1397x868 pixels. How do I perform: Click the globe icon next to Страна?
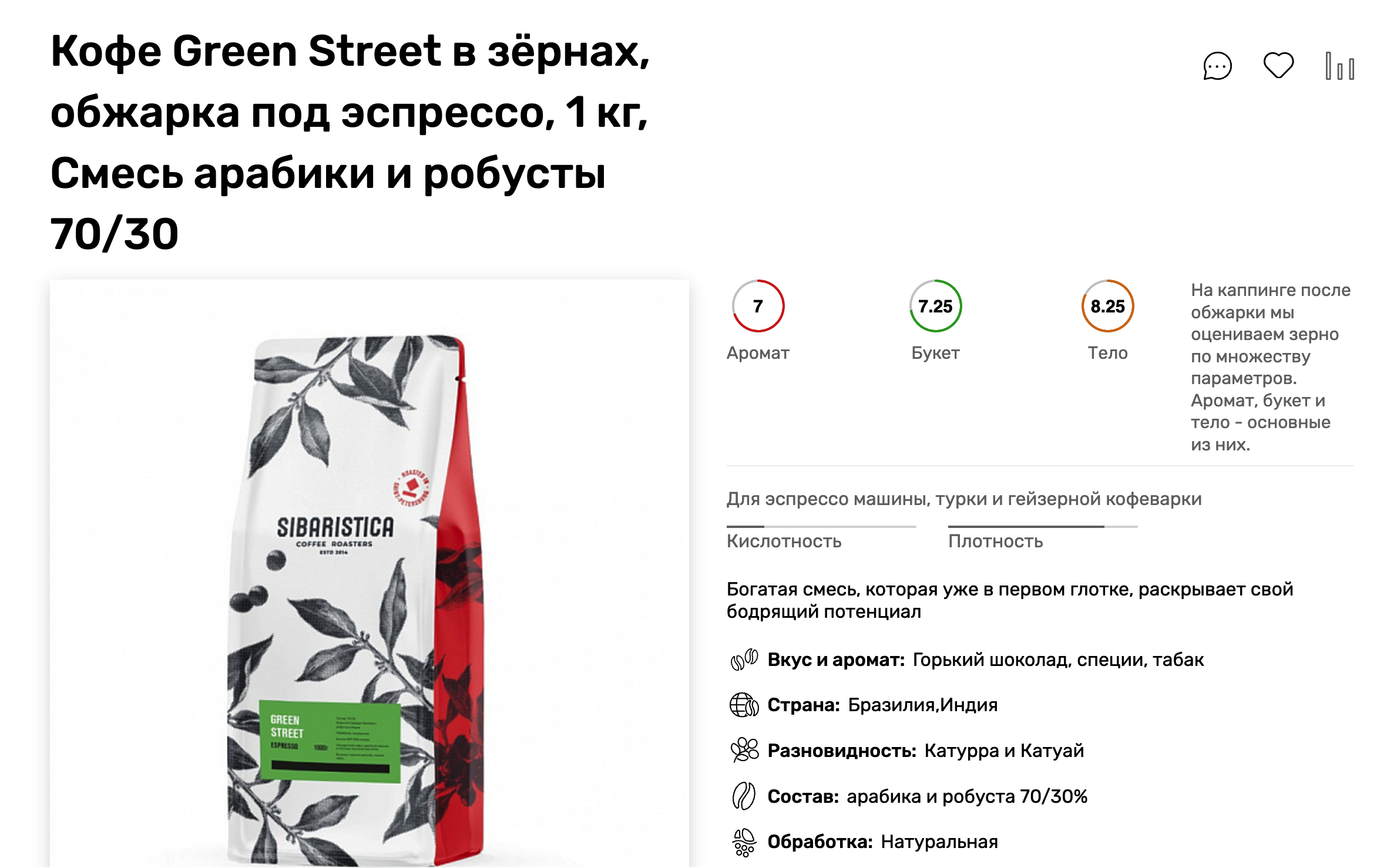point(744,705)
